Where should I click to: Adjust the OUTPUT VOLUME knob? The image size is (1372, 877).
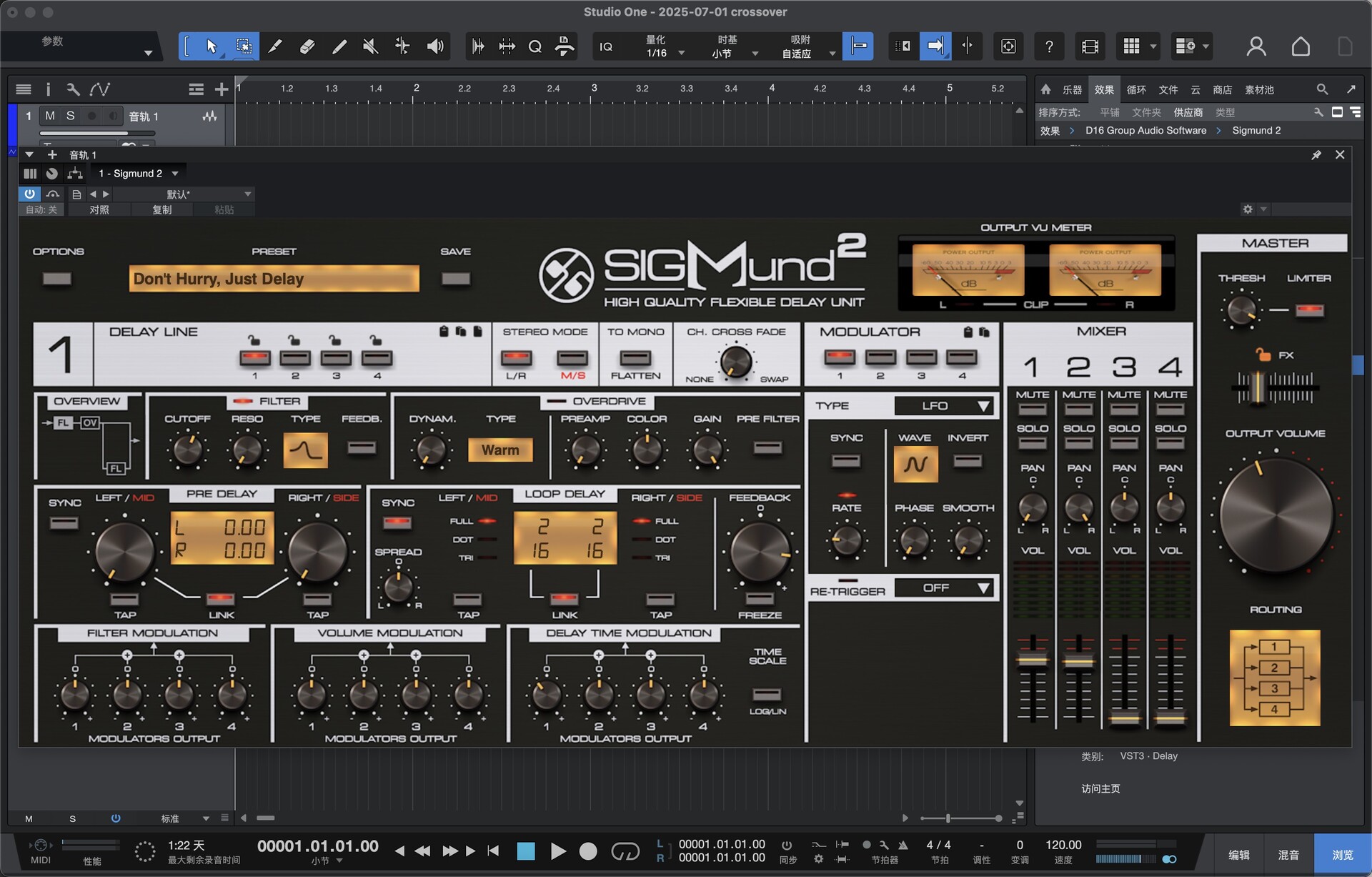[x=1276, y=515]
